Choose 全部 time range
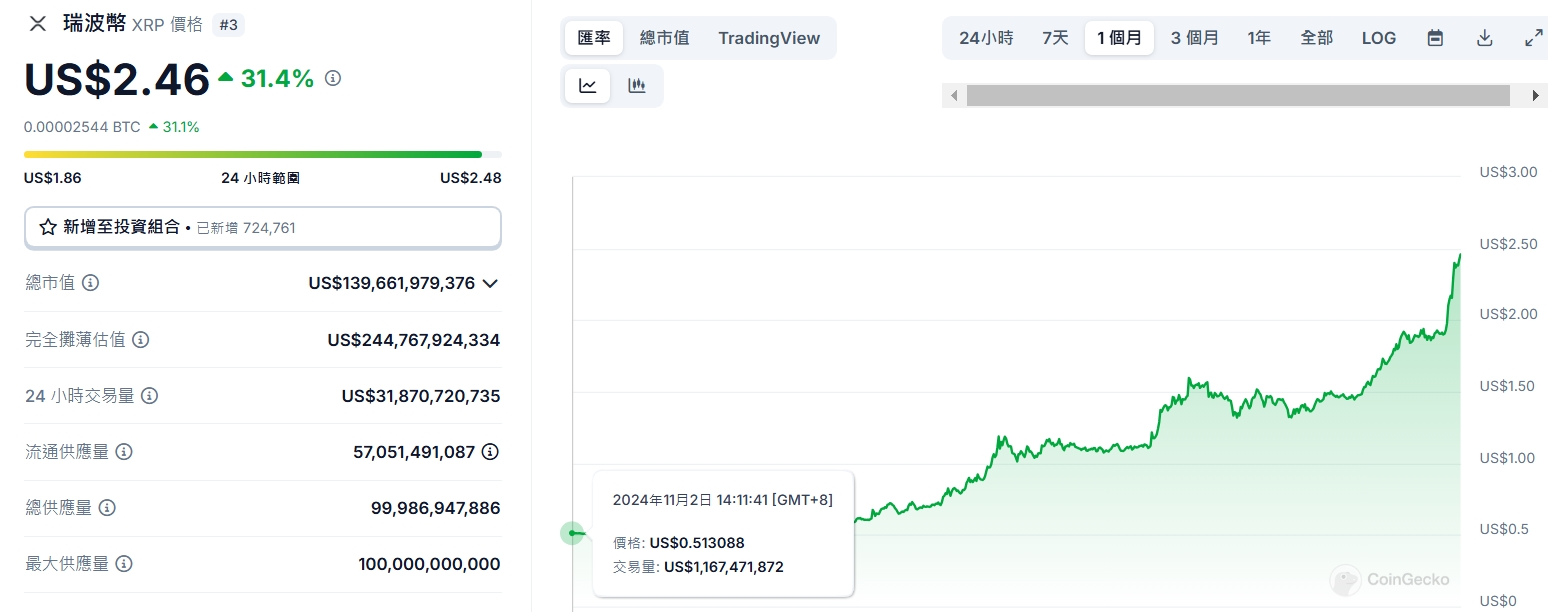The height and width of the screenshot is (612, 1552). click(x=1317, y=38)
